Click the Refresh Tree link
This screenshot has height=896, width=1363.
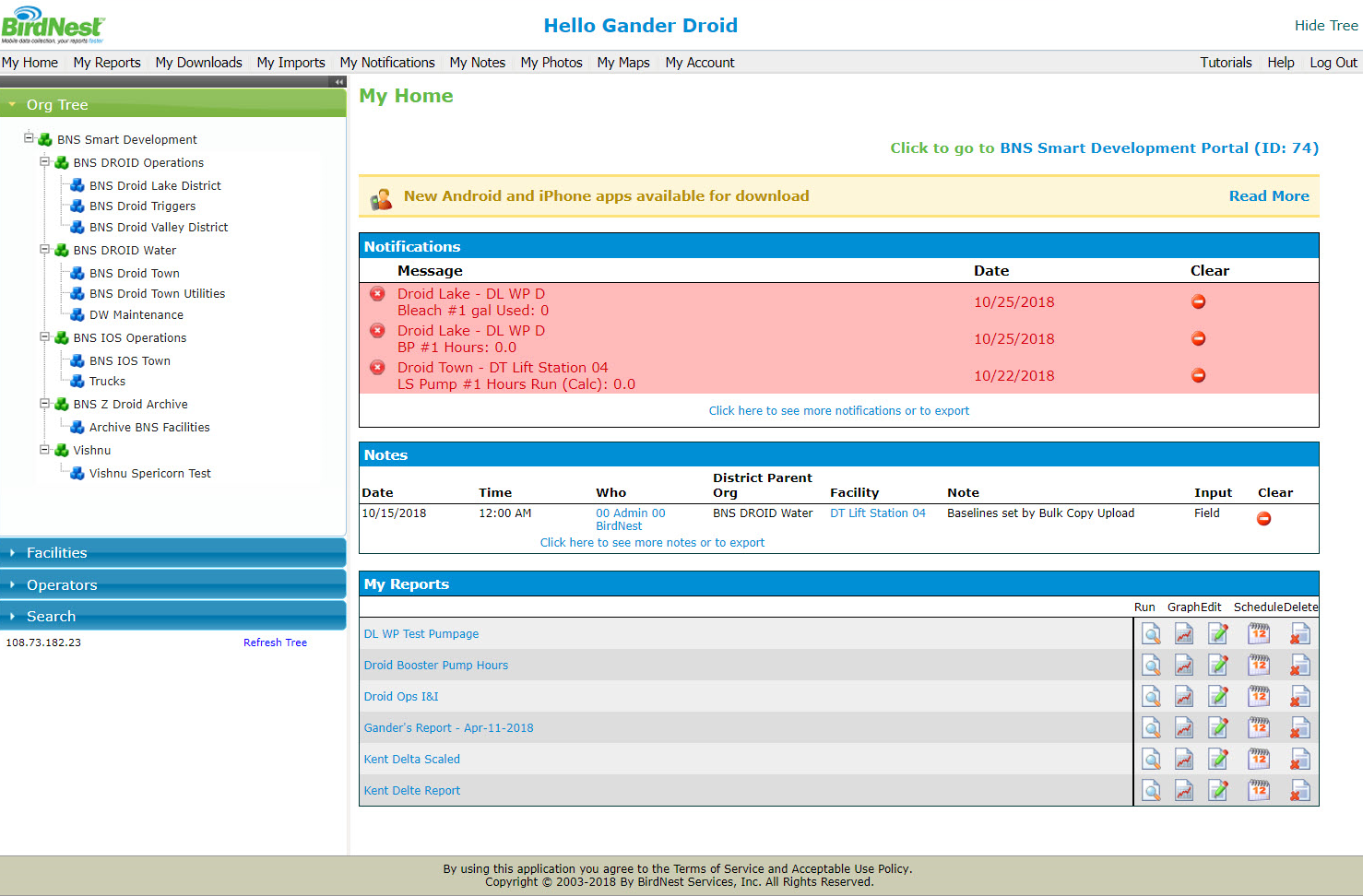[x=275, y=643]
